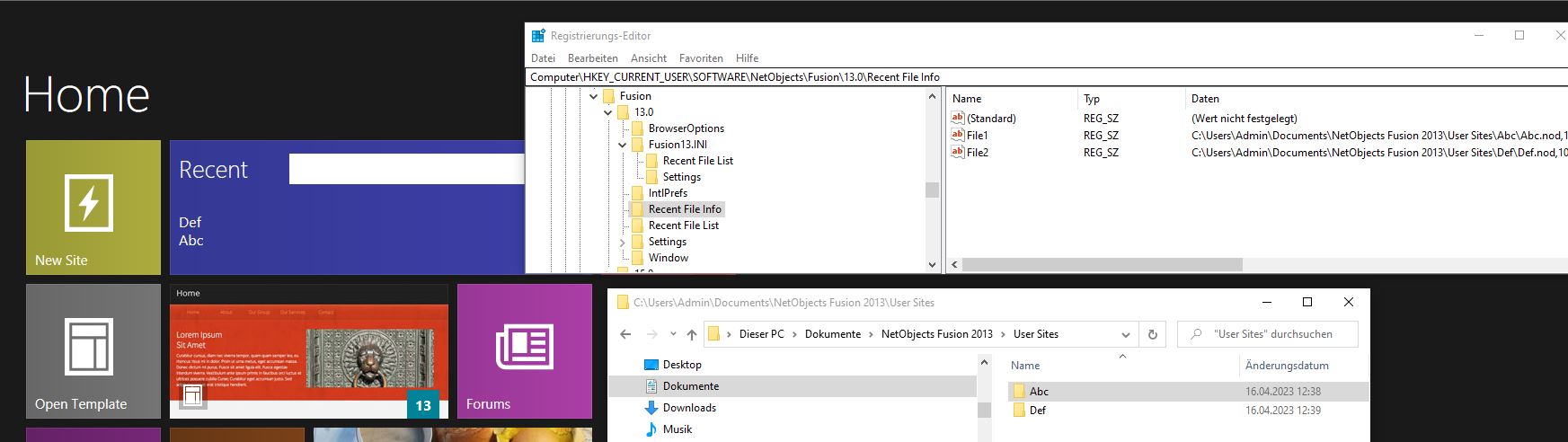Open the Bearbeiten menu

click(592, 58)
